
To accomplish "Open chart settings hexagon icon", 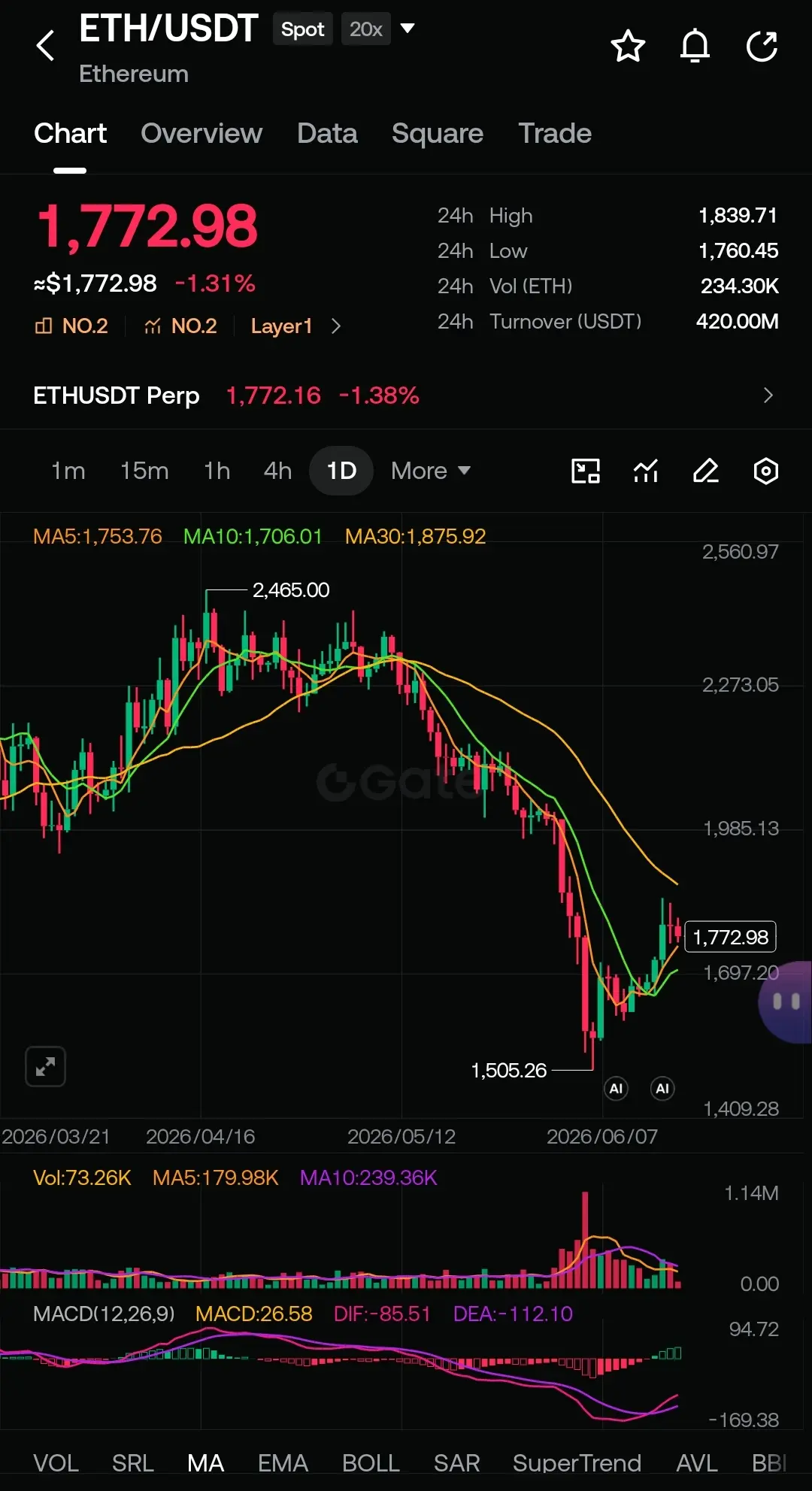I will (765, 471).
